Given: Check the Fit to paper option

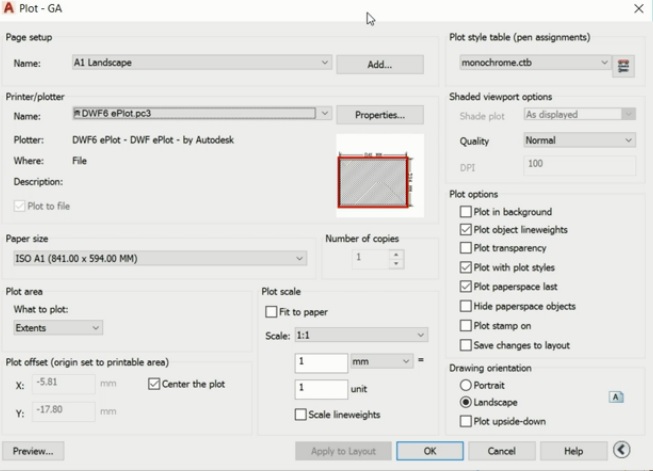Looking at the screenshot, I should (x=271, y=312).
